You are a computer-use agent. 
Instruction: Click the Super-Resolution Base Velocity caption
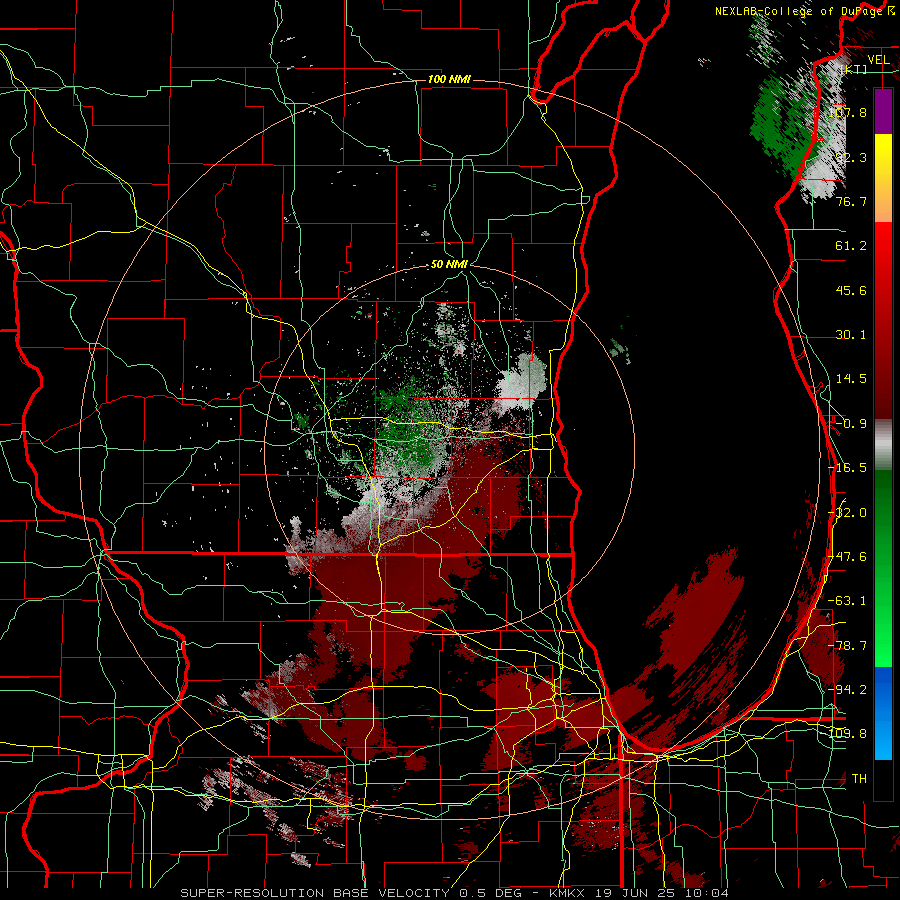tap(454, 893)
